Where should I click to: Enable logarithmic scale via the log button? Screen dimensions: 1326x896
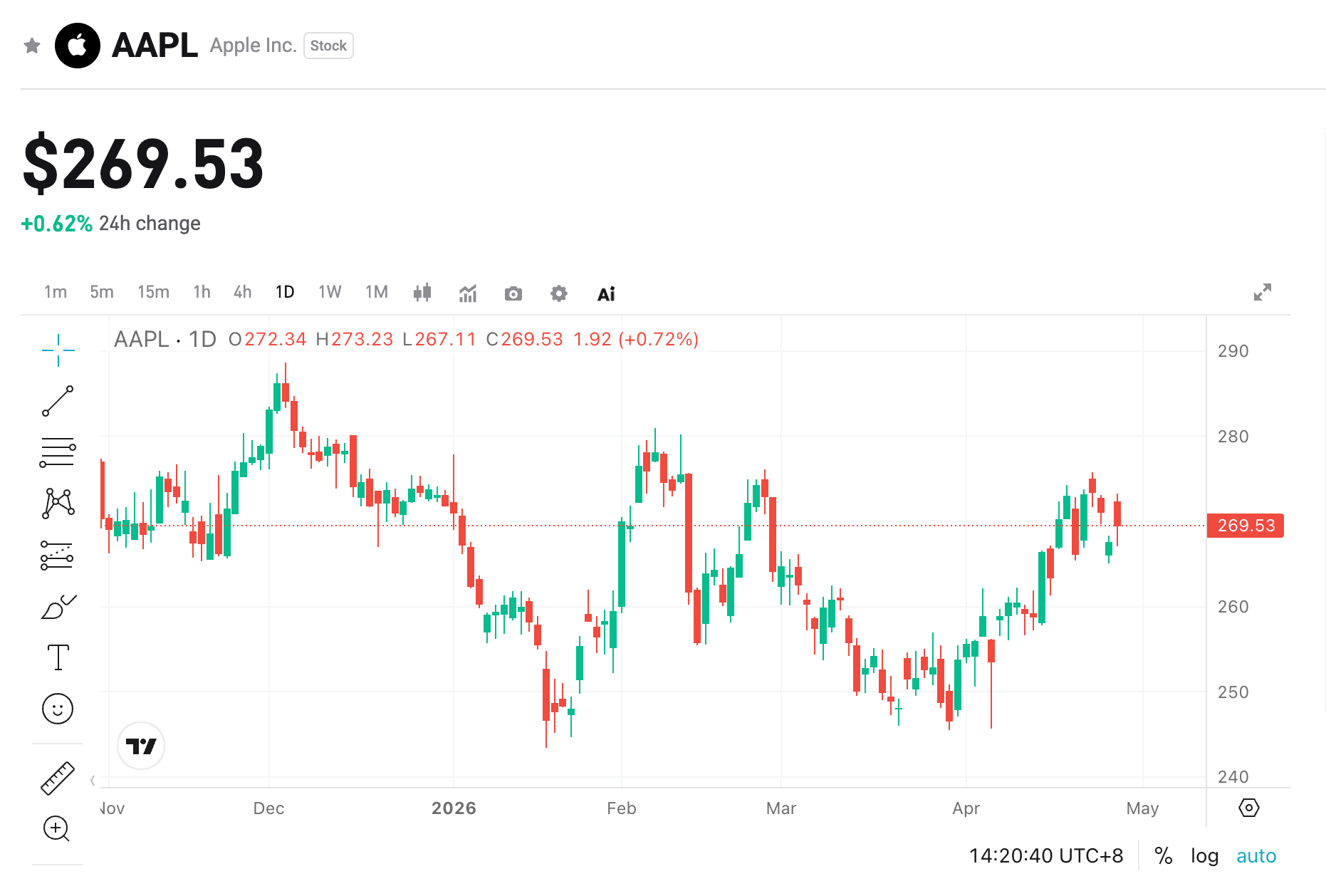pyautogui.click(x=1205, y=855)
